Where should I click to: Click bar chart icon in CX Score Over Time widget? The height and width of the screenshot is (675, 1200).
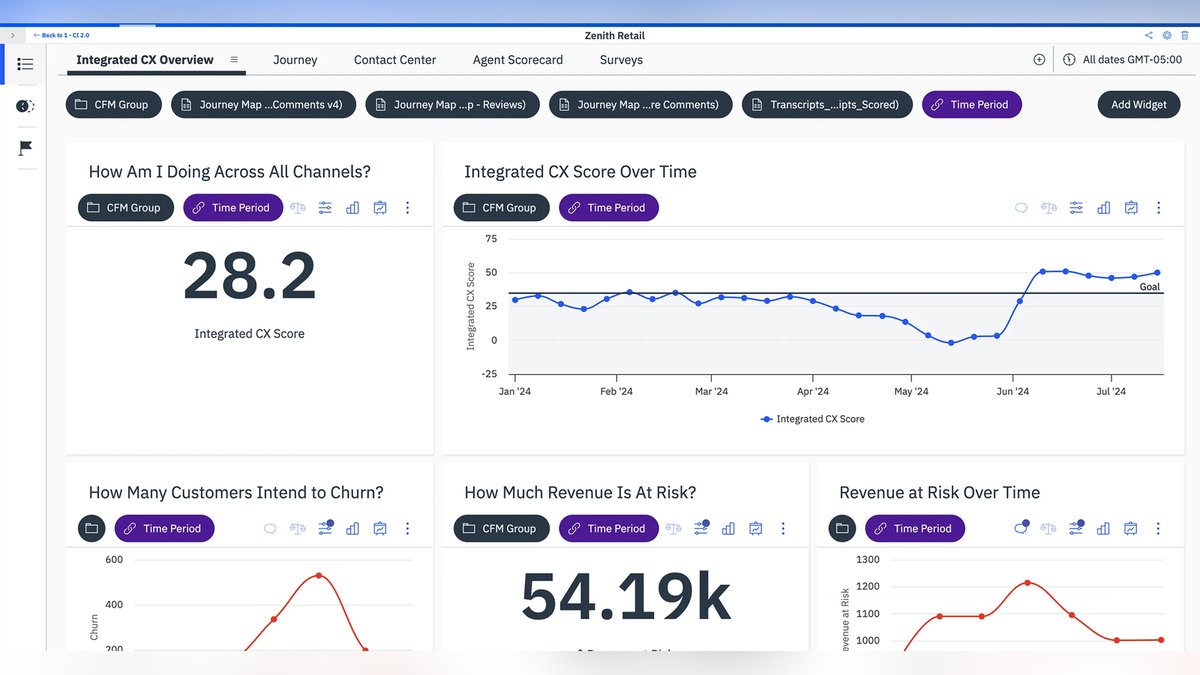[x=1103, y=208]
